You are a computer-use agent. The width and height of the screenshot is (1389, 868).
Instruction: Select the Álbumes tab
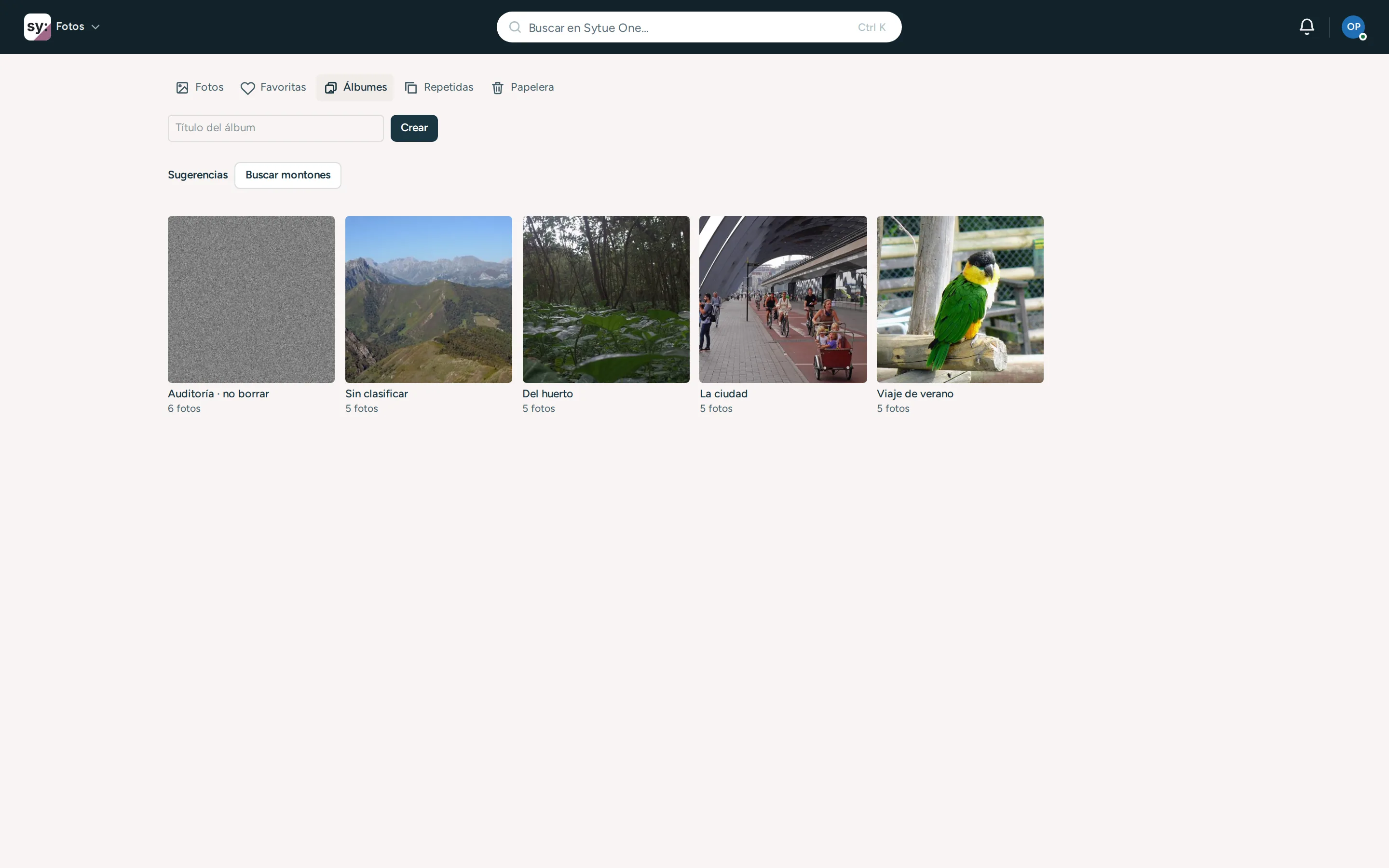point(355,87)
